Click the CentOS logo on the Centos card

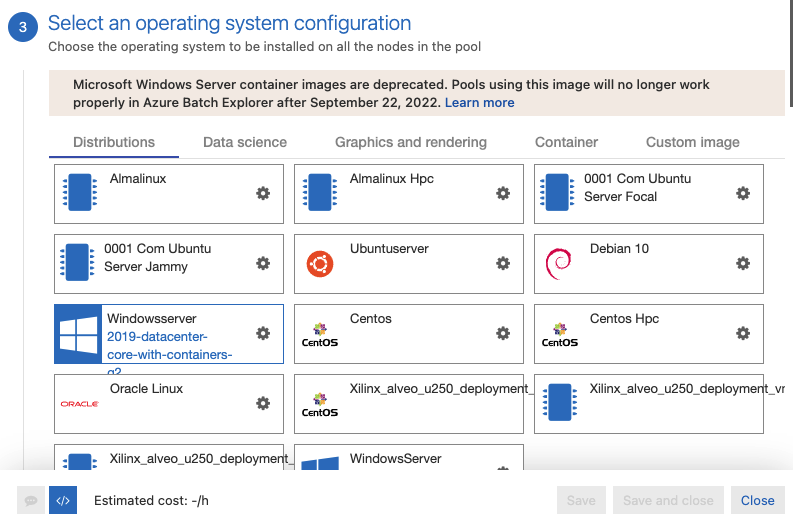point(320,335)
